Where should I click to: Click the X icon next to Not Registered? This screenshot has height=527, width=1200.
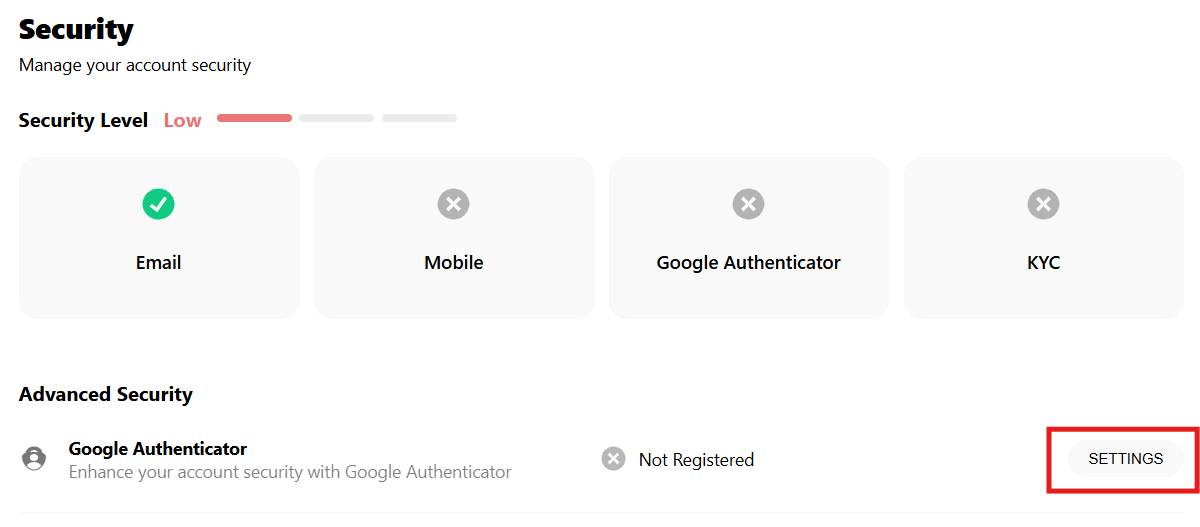pyautogui.click(x=613, y=459)
